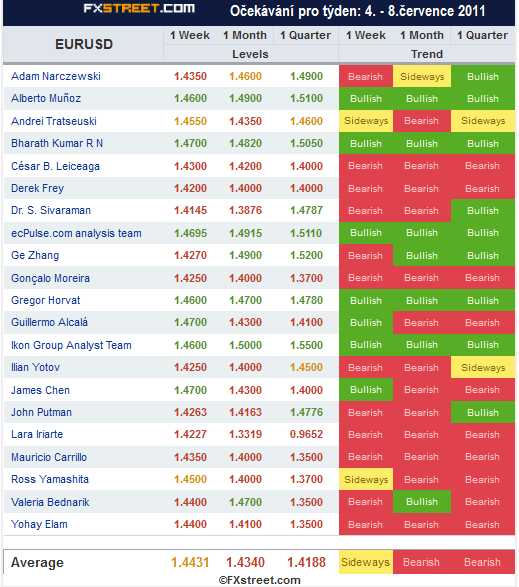This screenshot has width=519, height=587.
Task: Select Dr. S. Sivaraman's 1.3876 monthly level
Action: coord(245,210)
